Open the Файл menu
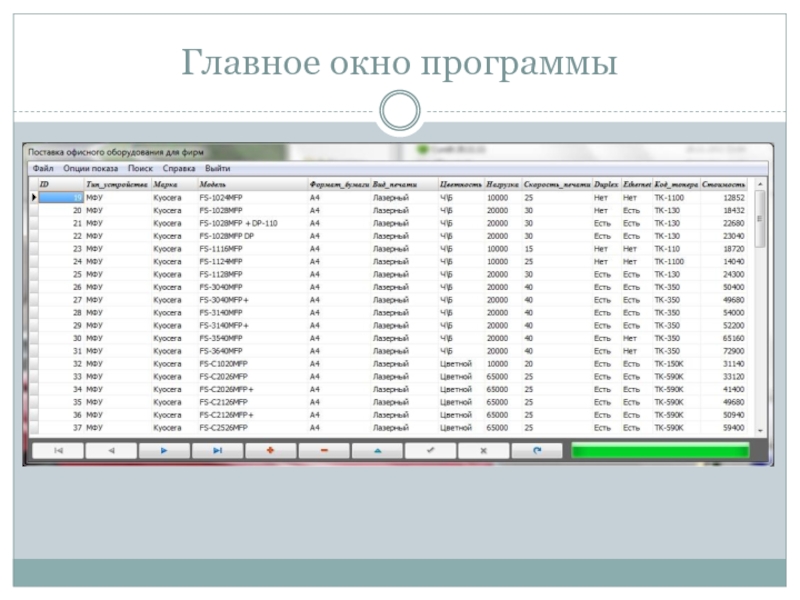The image size is (800, 600). [43, 169]
